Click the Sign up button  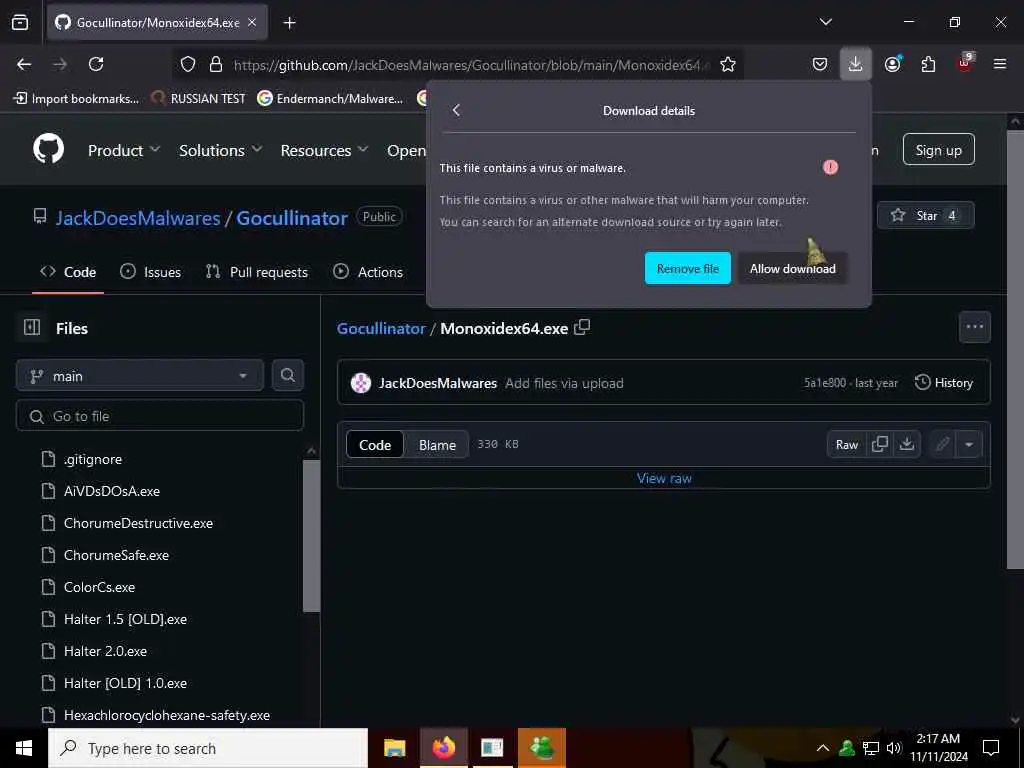point(938,150)
